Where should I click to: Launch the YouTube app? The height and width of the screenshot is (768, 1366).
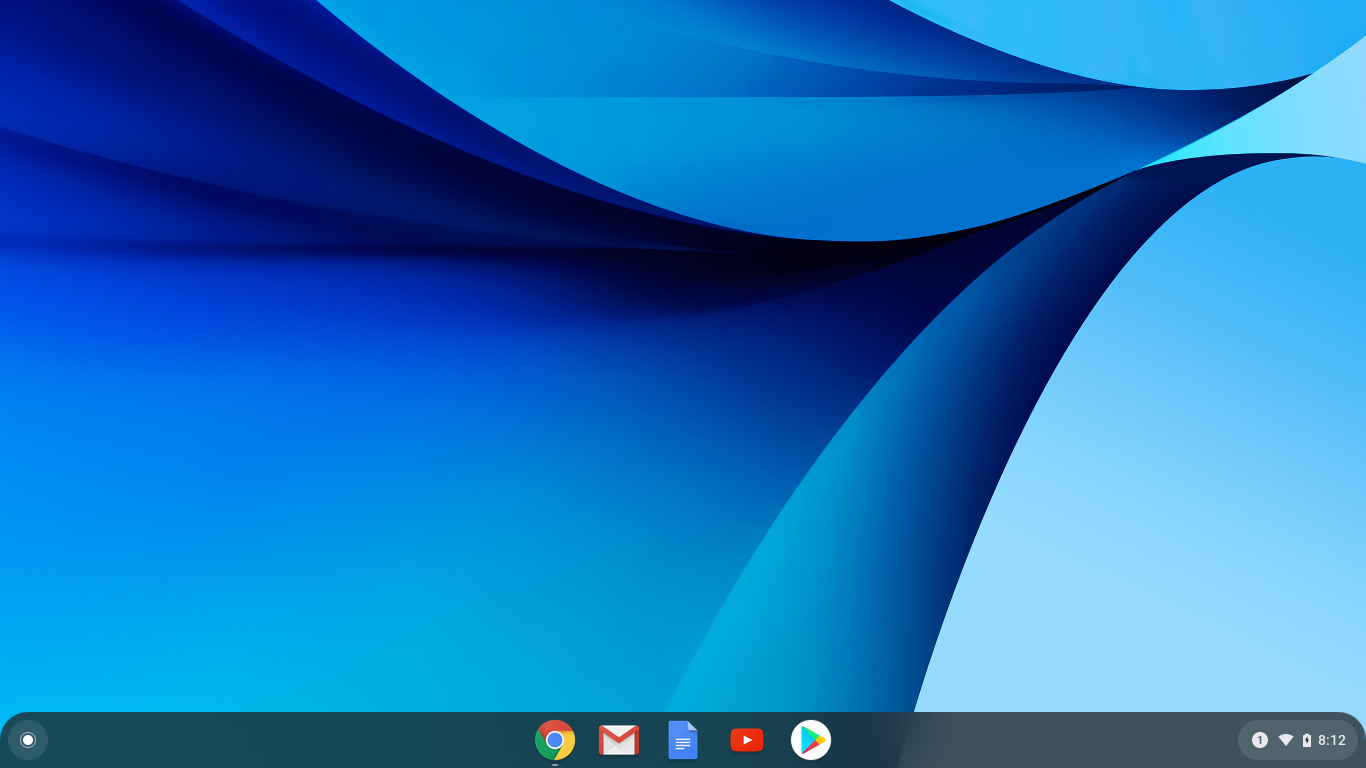[x=747, y=740]
